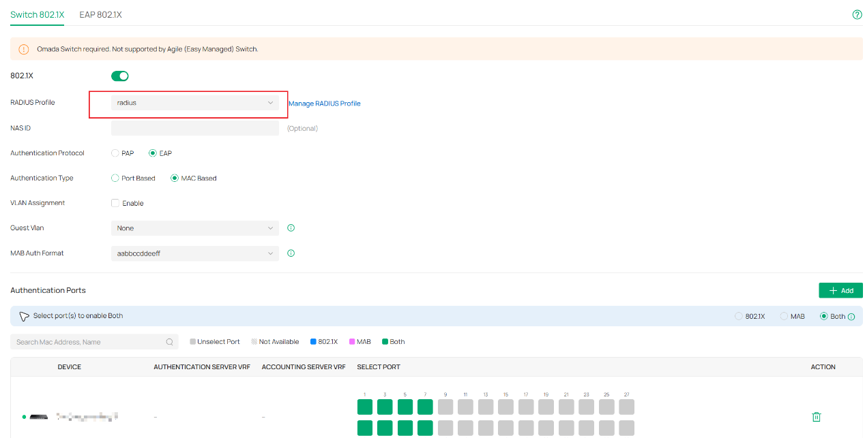This screenshot has width=865, height=438.
Task: Click the AUTHENTICATION SERVER VRF column header
Action: [x=202, y=367]
